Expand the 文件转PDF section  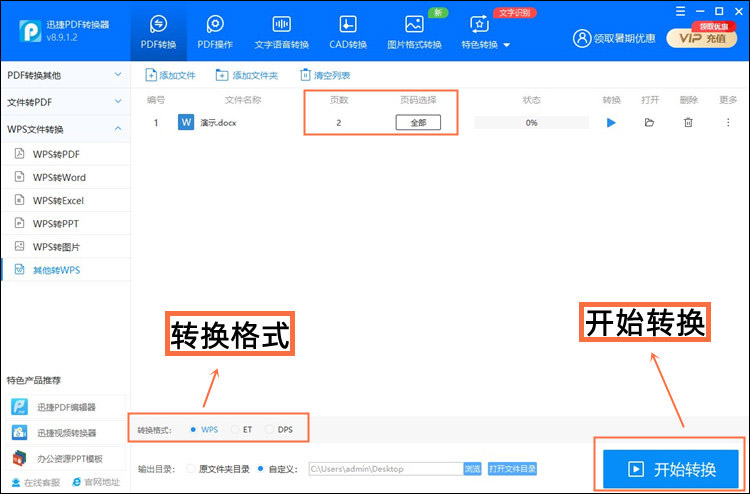click(65, 102)
